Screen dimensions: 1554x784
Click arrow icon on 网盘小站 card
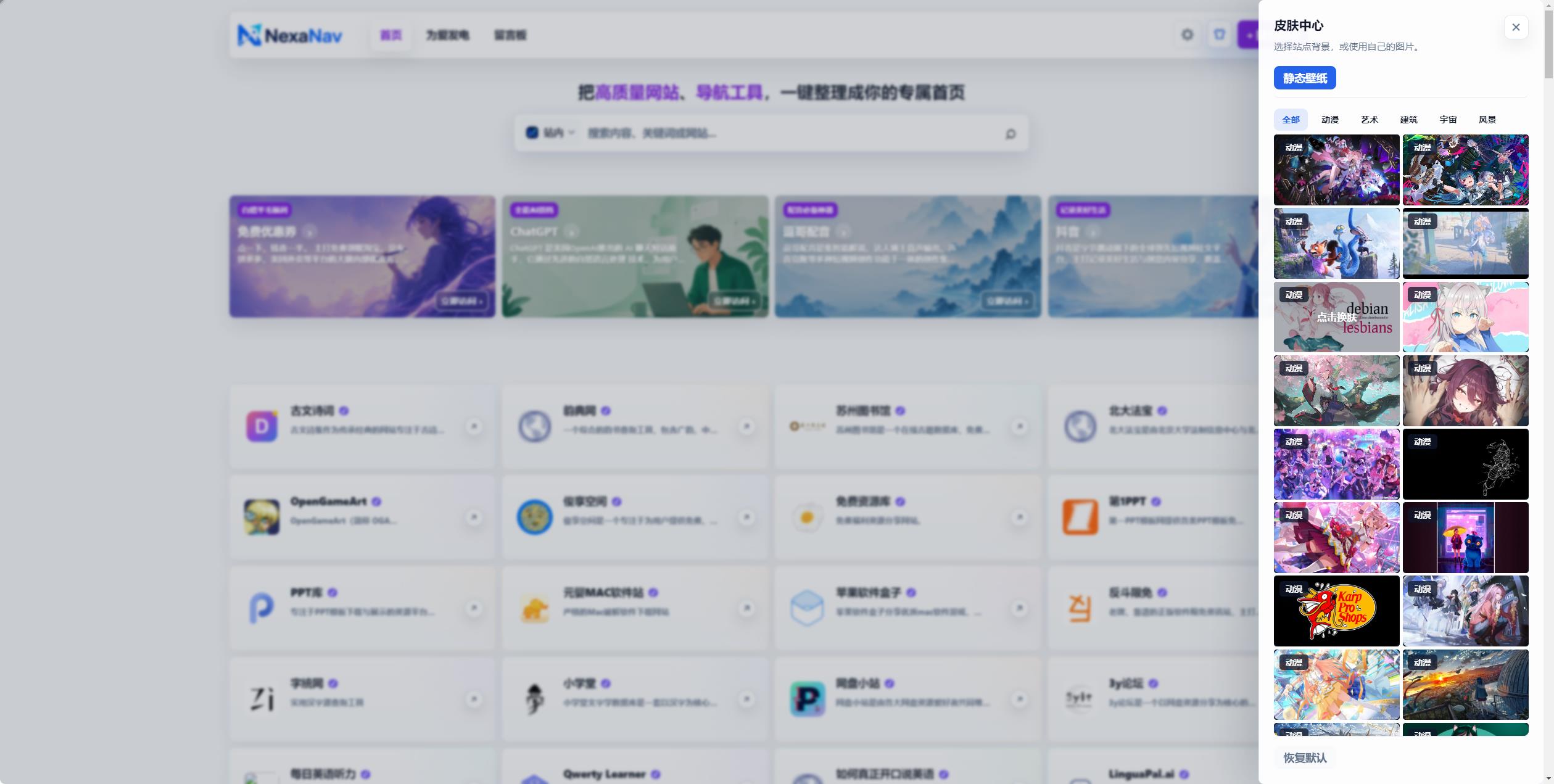tap(1019, 699)
